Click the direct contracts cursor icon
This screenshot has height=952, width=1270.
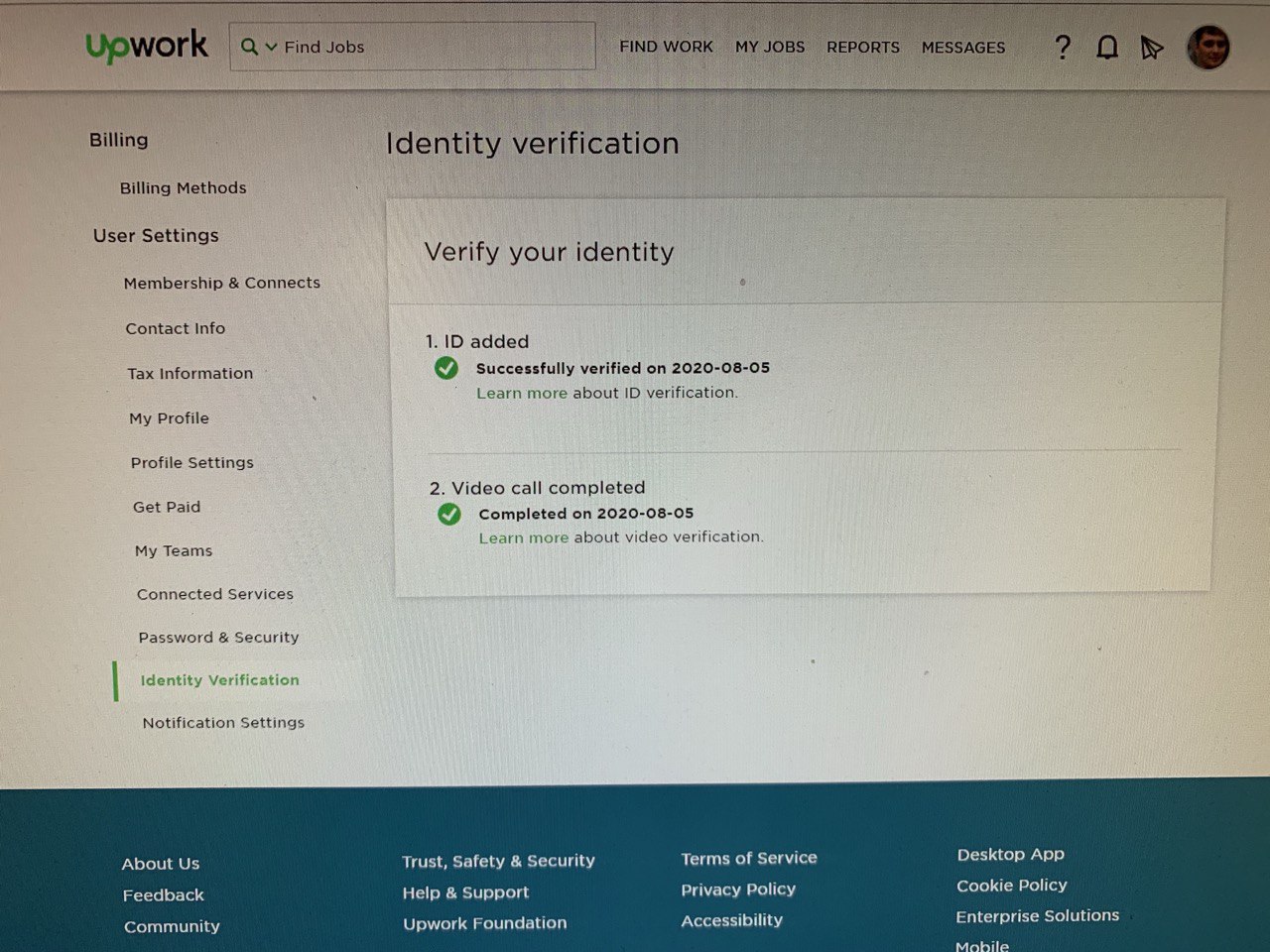click(1151, 48)
